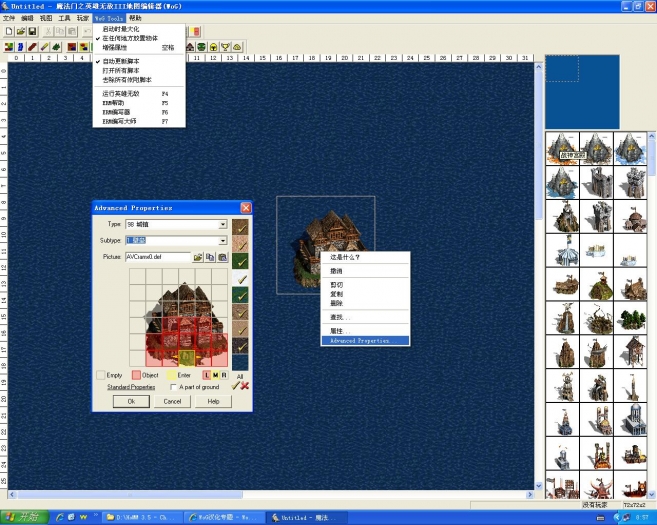
Task: Close the Advanced Properties dialog
Action: [246, 208]
